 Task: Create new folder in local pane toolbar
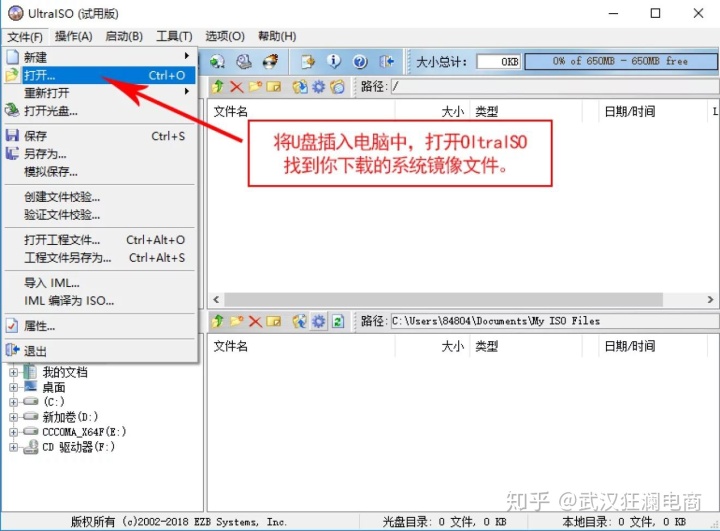point(236,321)
